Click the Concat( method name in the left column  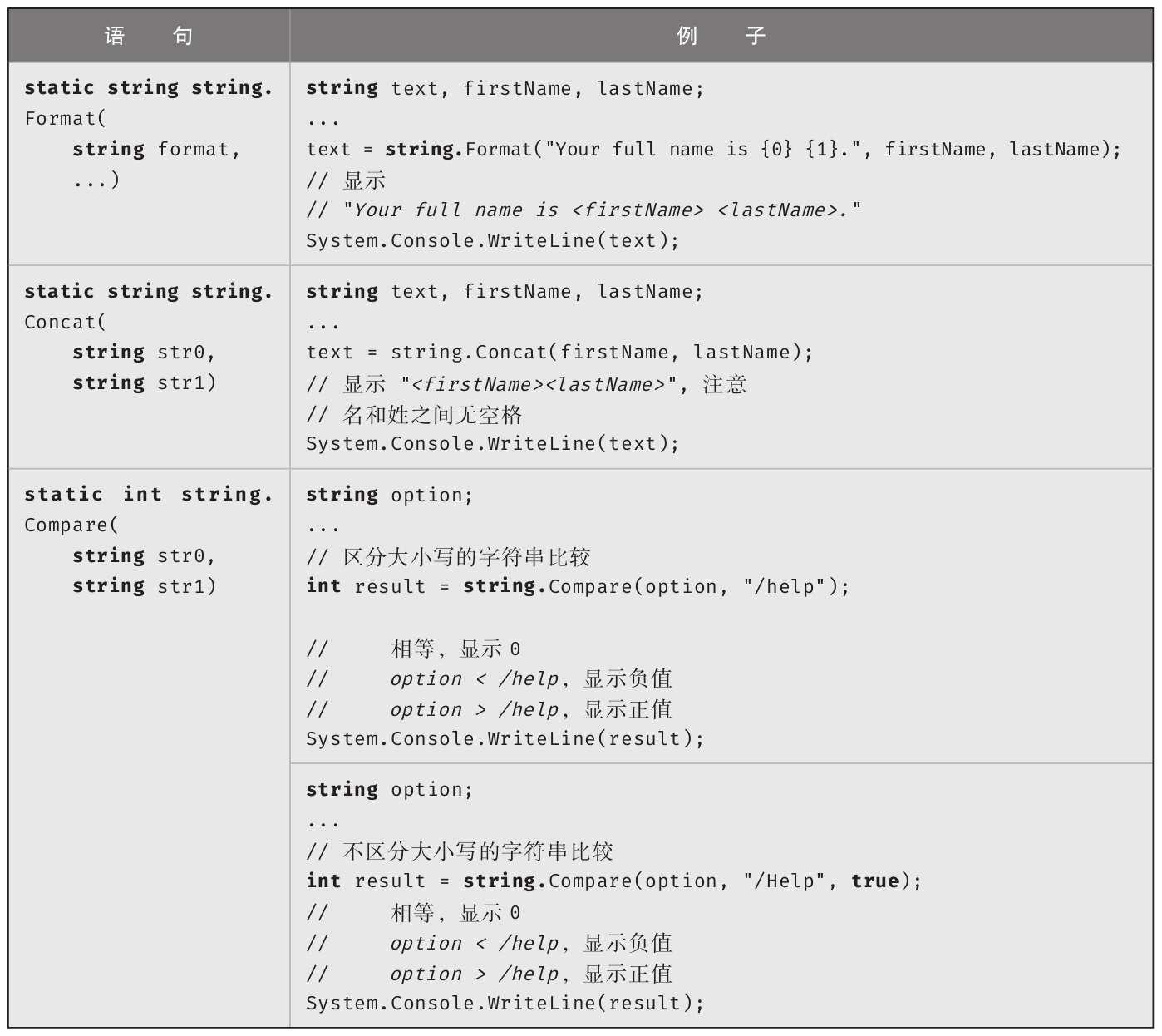pos(65,322)
